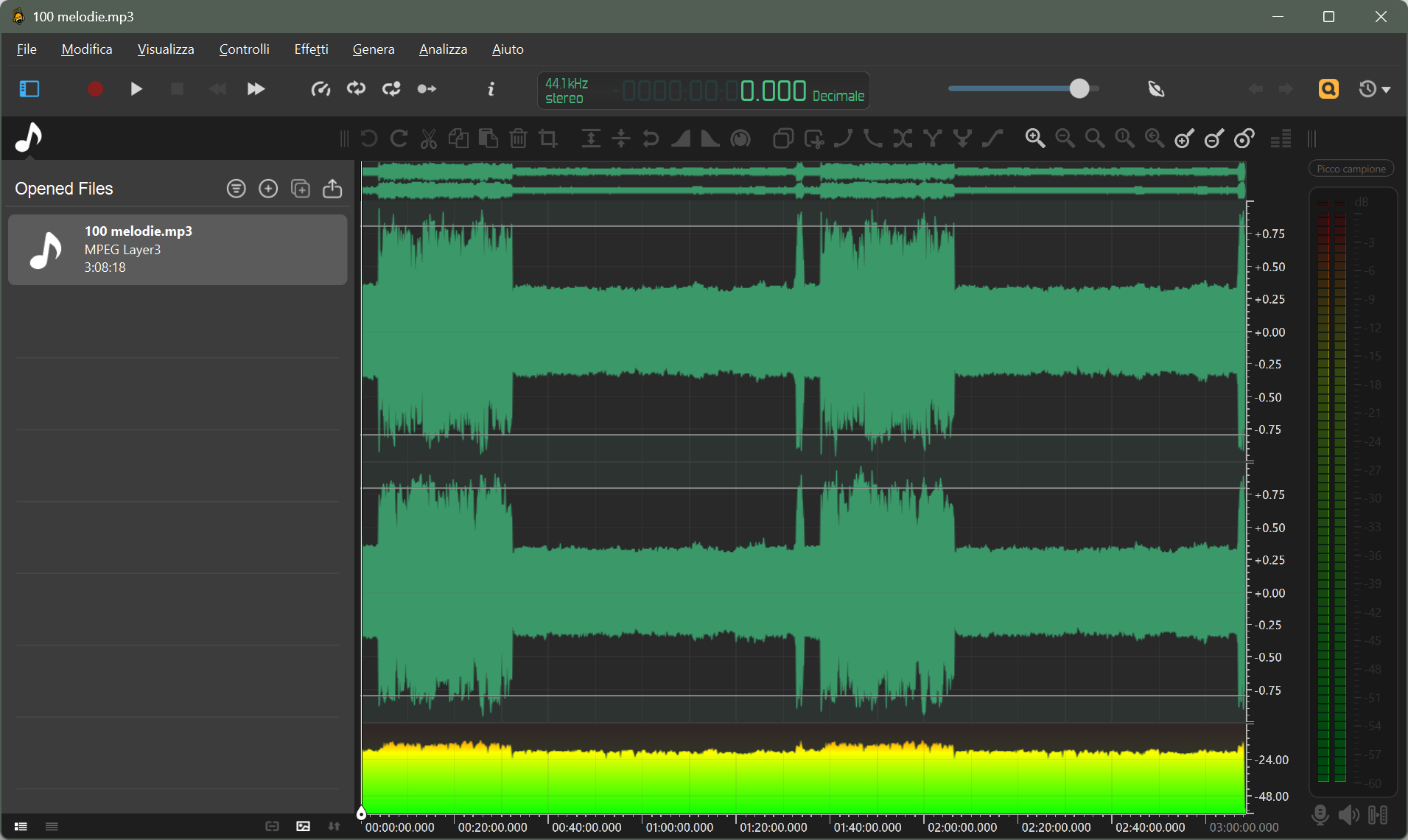This screenshot has height=840, width=1408.
Task: Switch file list to compact lines view
Action: click(52, 827)
